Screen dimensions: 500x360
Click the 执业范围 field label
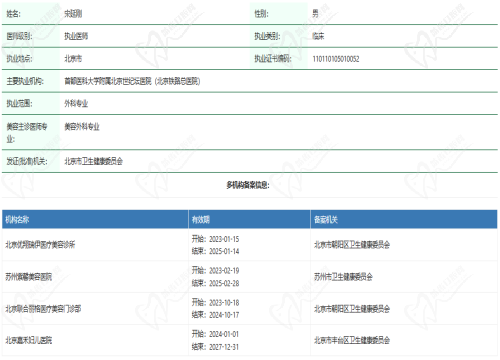pyautogui.click(x=19, y=103)
